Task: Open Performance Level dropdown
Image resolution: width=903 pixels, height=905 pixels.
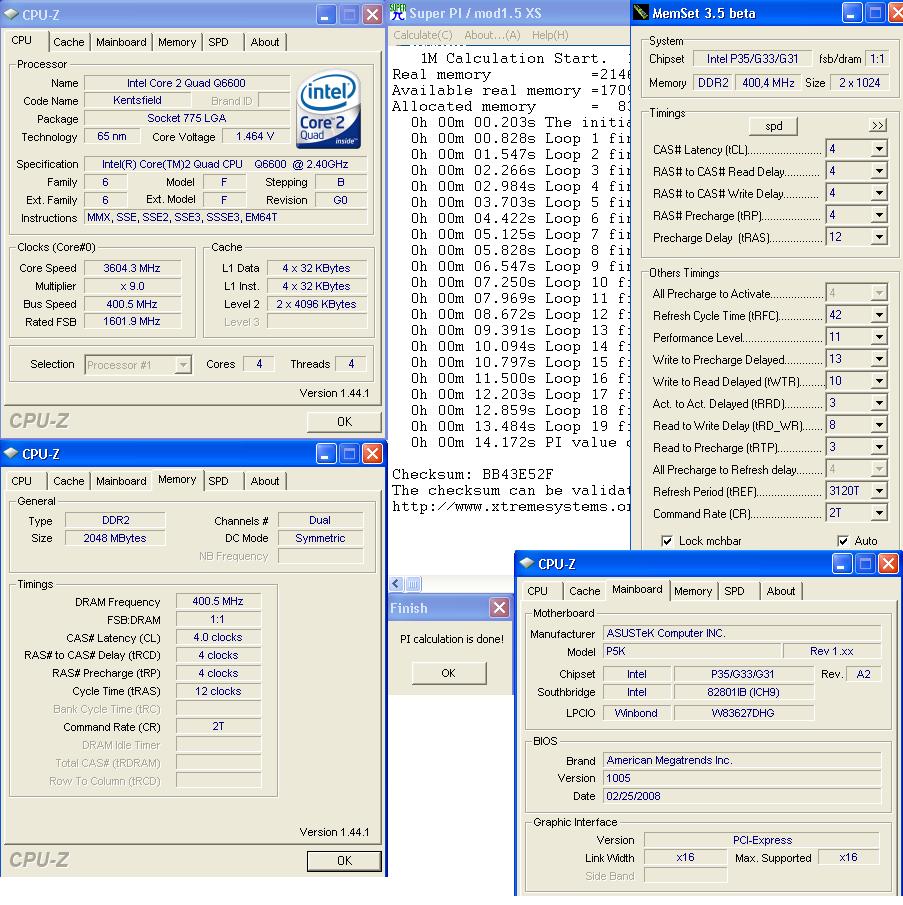Action: coord(878,336)
